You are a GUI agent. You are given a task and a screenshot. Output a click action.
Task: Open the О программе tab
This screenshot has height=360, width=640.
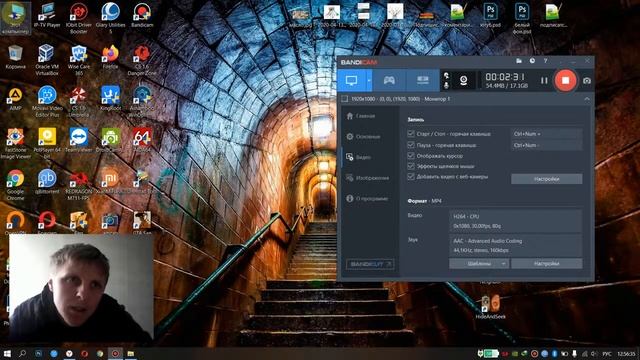tap(367, 199)
